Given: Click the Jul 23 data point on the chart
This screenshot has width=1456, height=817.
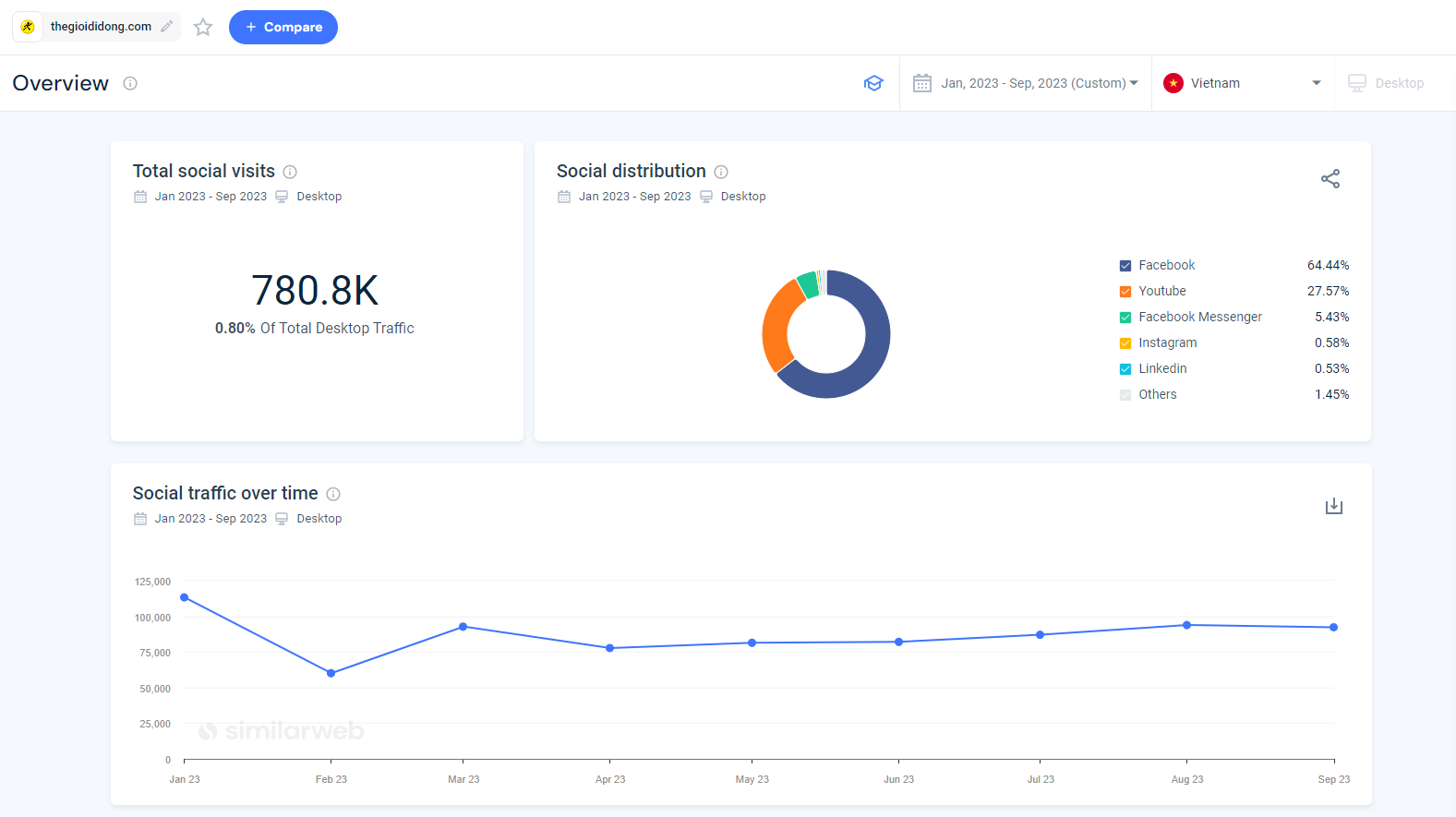Looking at the screenshot, I should pos(1041,635).
